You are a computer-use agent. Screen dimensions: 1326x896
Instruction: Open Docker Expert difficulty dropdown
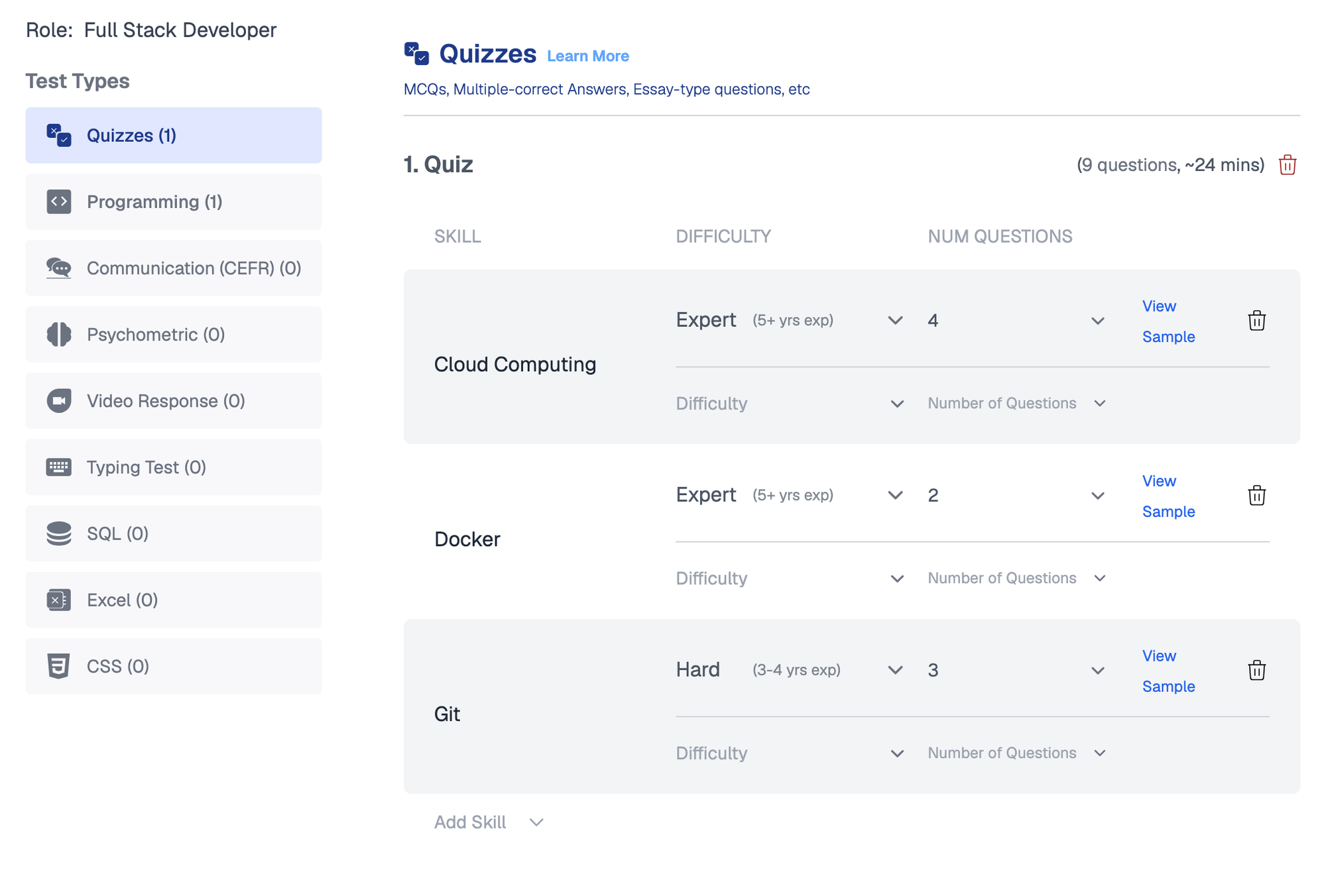point(790,495)
